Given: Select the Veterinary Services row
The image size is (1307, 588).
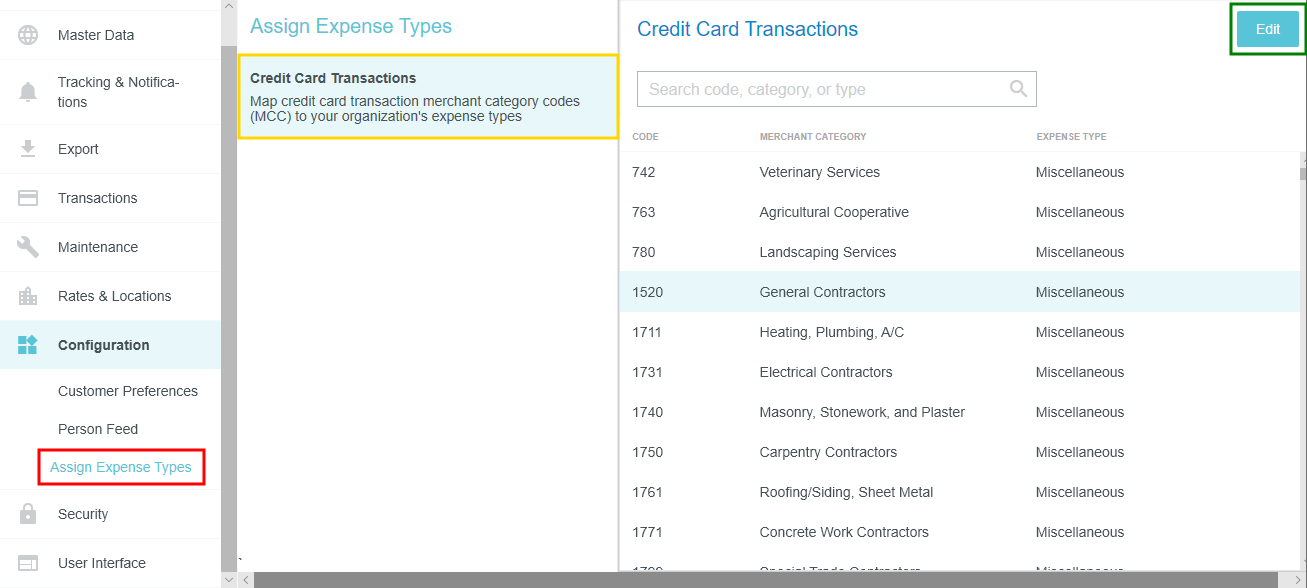Looking at the screenshot, I should [959, 172].
